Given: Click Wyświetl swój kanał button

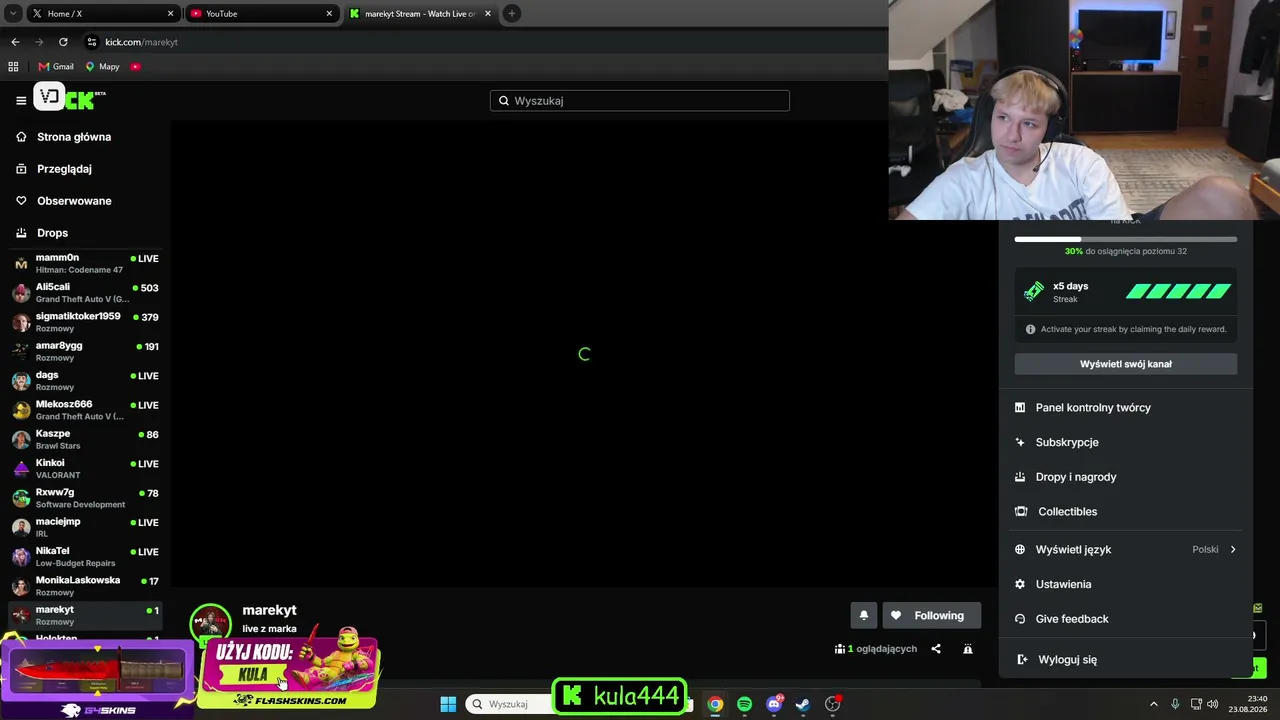Looking at the screenshot, I should point(1126,364).
